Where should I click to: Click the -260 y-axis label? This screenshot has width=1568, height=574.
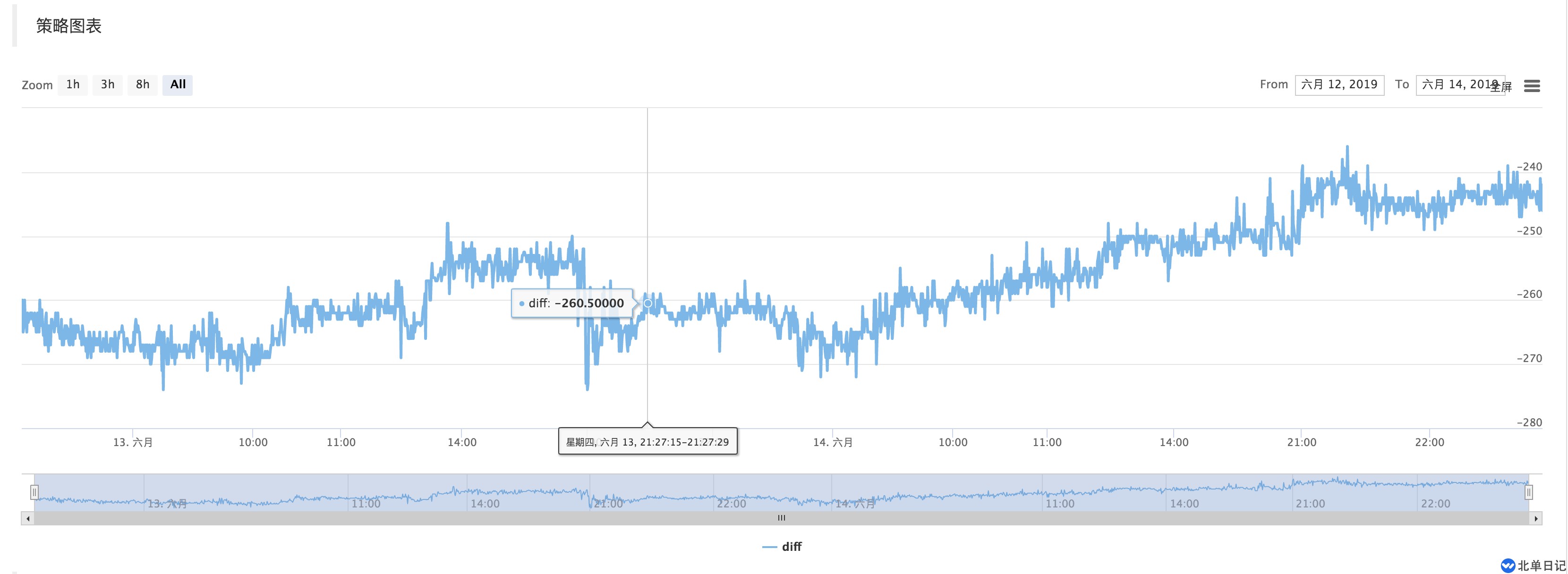click(x=1529, y=294)
